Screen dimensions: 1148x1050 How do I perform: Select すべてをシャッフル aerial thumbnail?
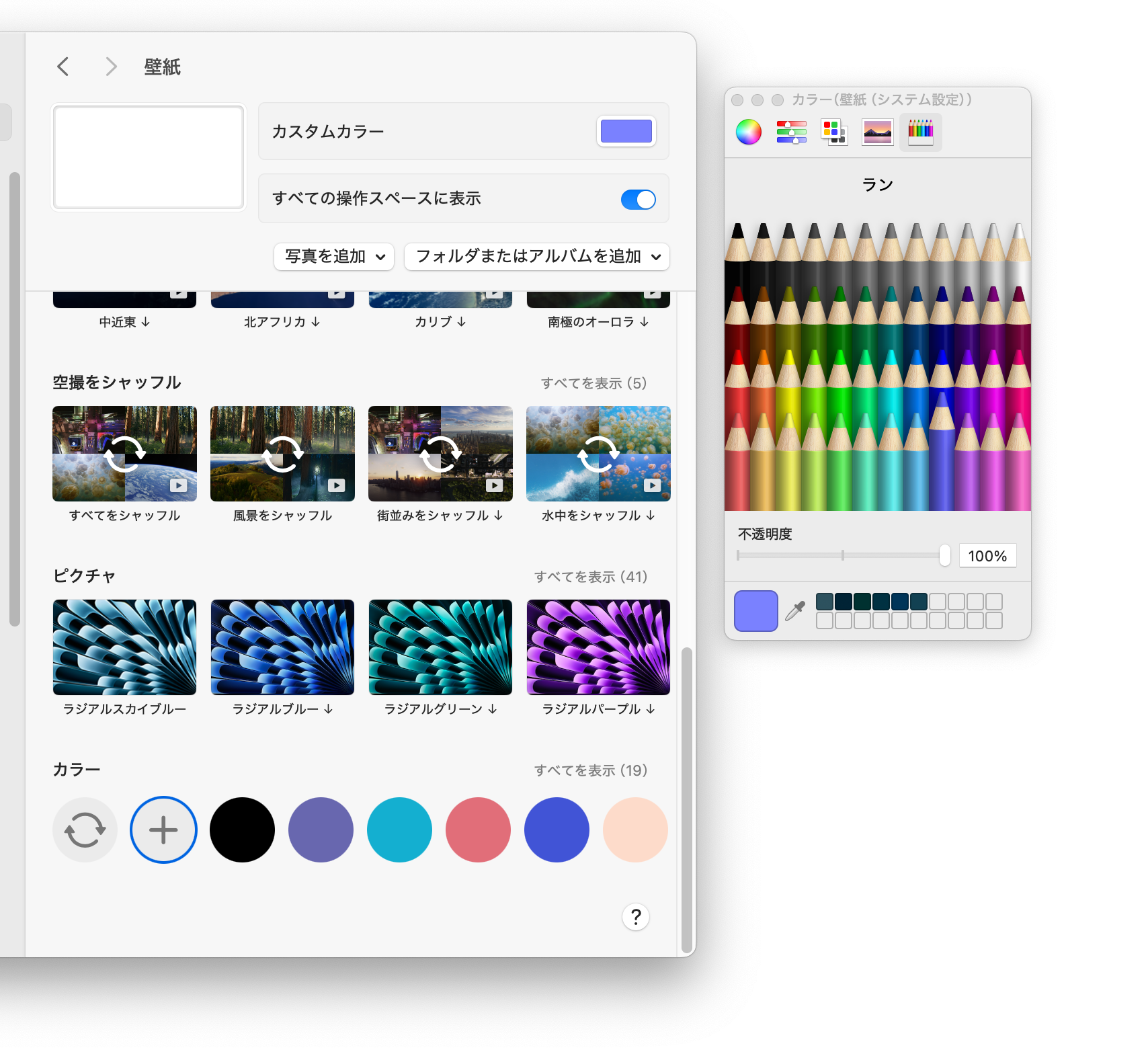click(x=125, y=454)
